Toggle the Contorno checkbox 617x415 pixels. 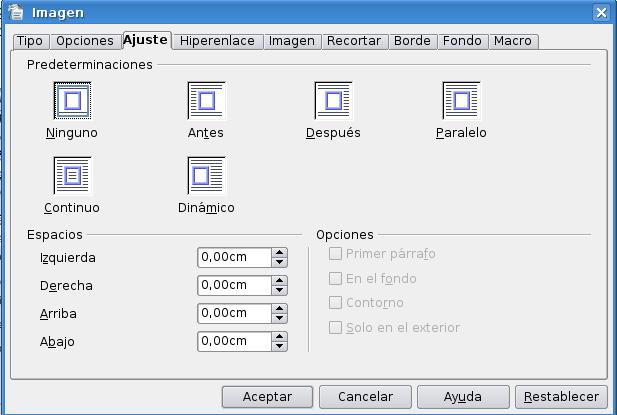[x=336, y=303]
